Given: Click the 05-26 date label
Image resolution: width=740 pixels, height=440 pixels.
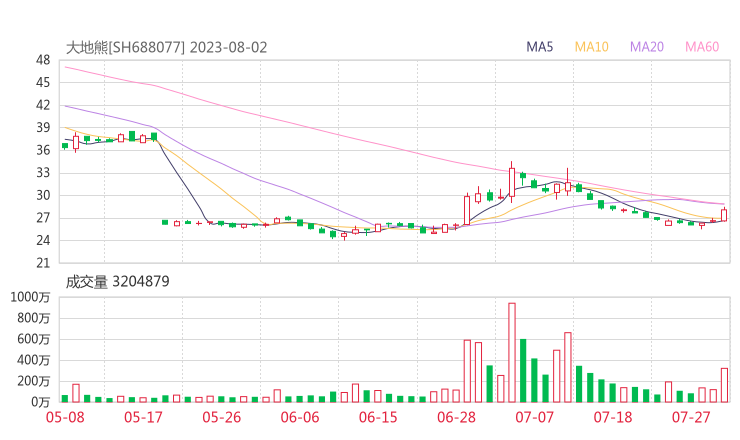Looking at the screenshot, I should pyautogui.click(x=221, y=418).
